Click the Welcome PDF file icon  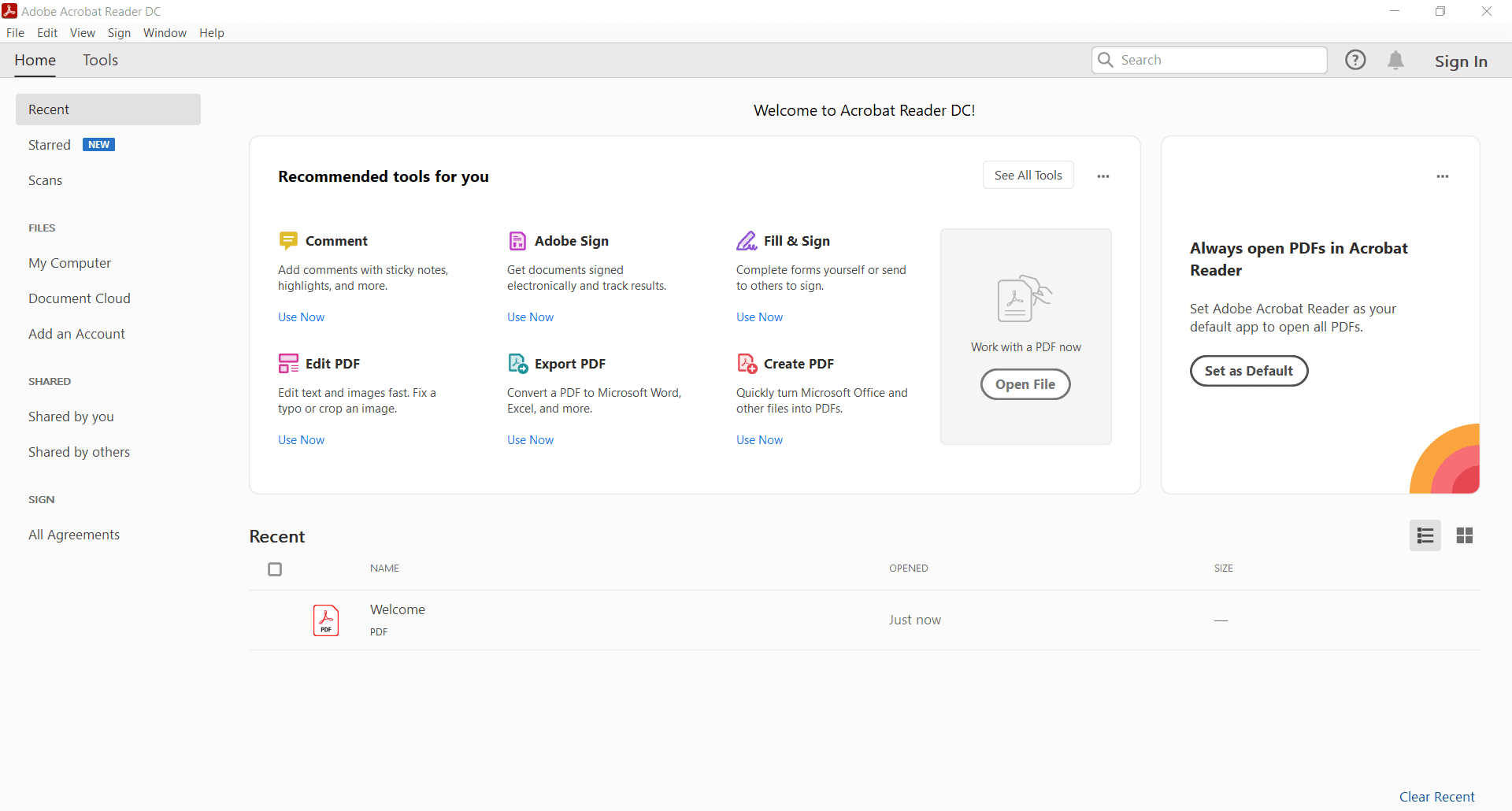coord(326,620)
